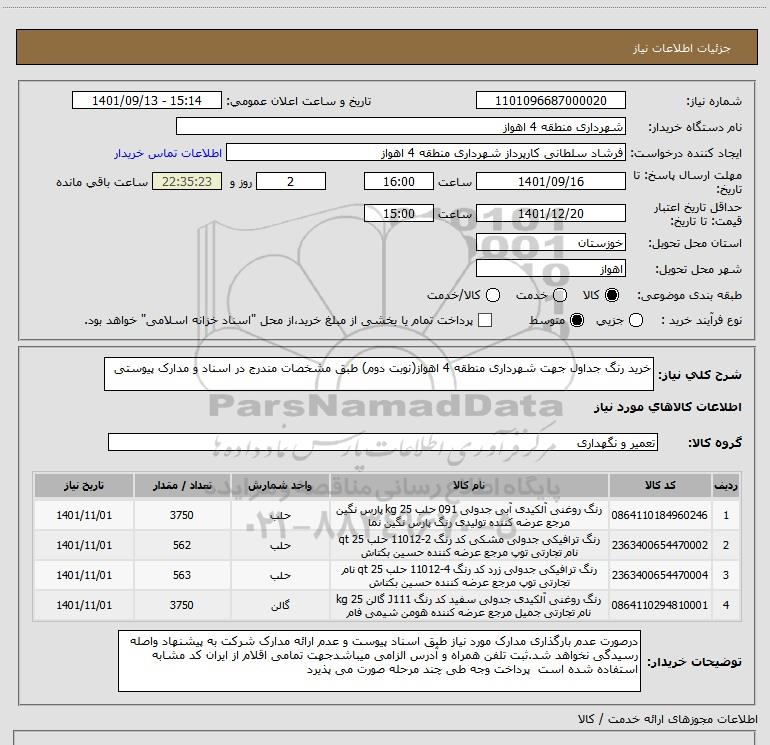Image resolution: width=770 pixels, height=745 pixels.
Task: Click the delivery province field خوزستان
Action: (550, 243)
